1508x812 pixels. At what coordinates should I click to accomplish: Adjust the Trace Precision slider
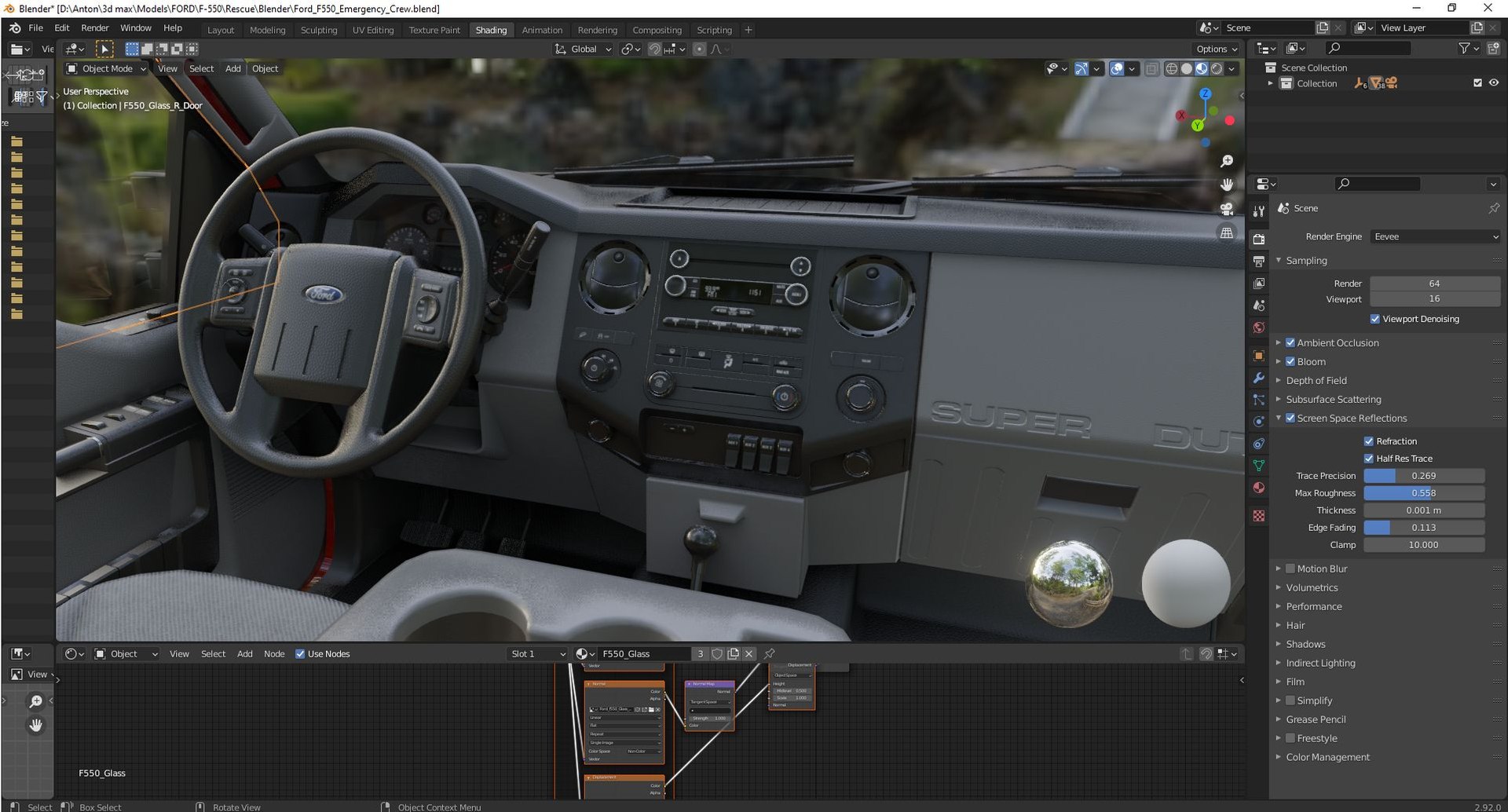point(1423,476)
